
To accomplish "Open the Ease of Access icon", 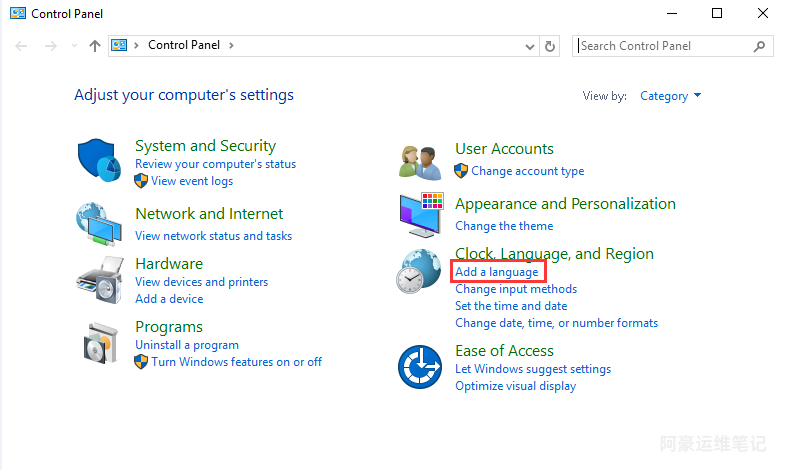I will (420, 367).
